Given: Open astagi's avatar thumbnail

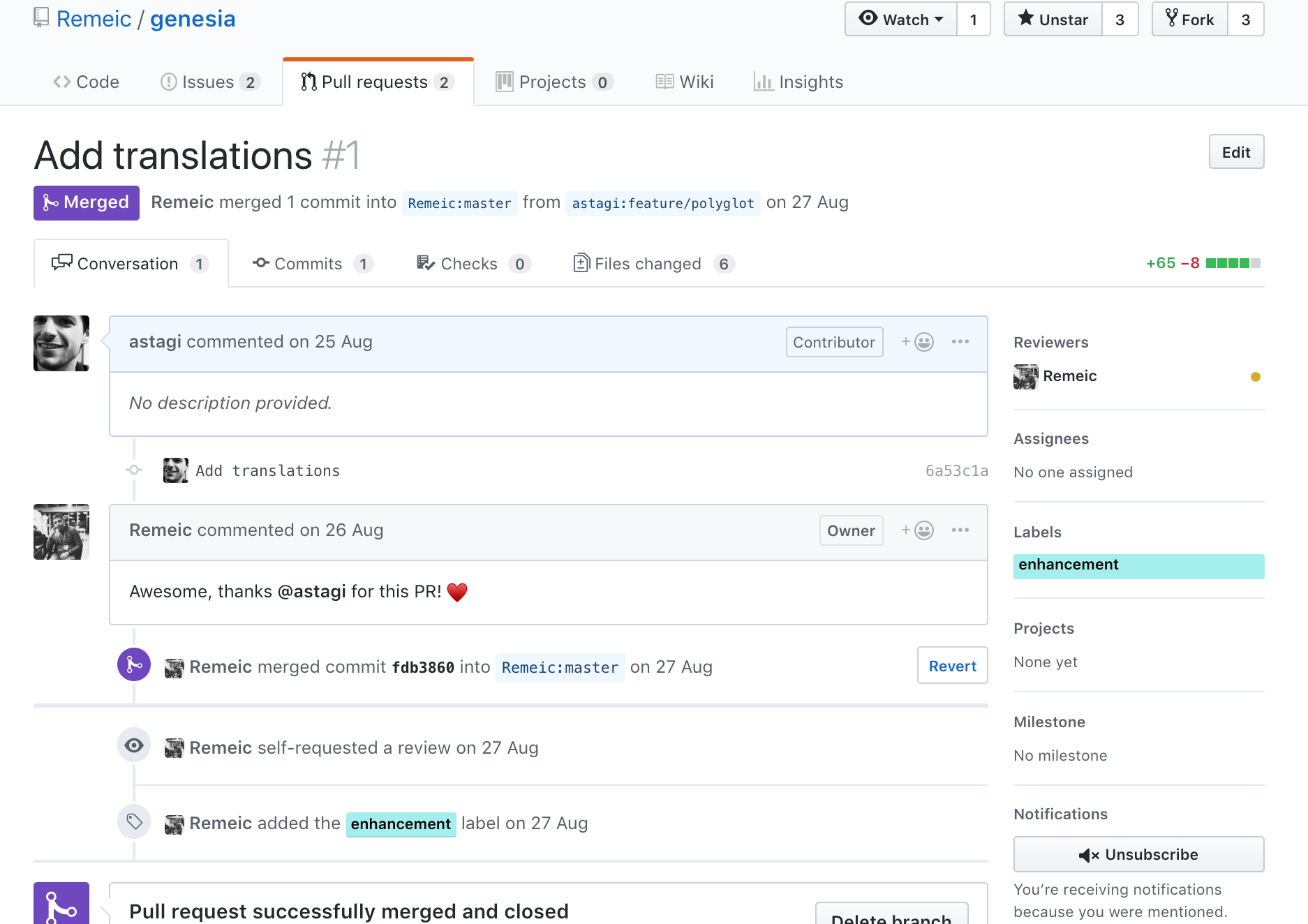Looking at the screenshot, I should (x=61, y=343).
